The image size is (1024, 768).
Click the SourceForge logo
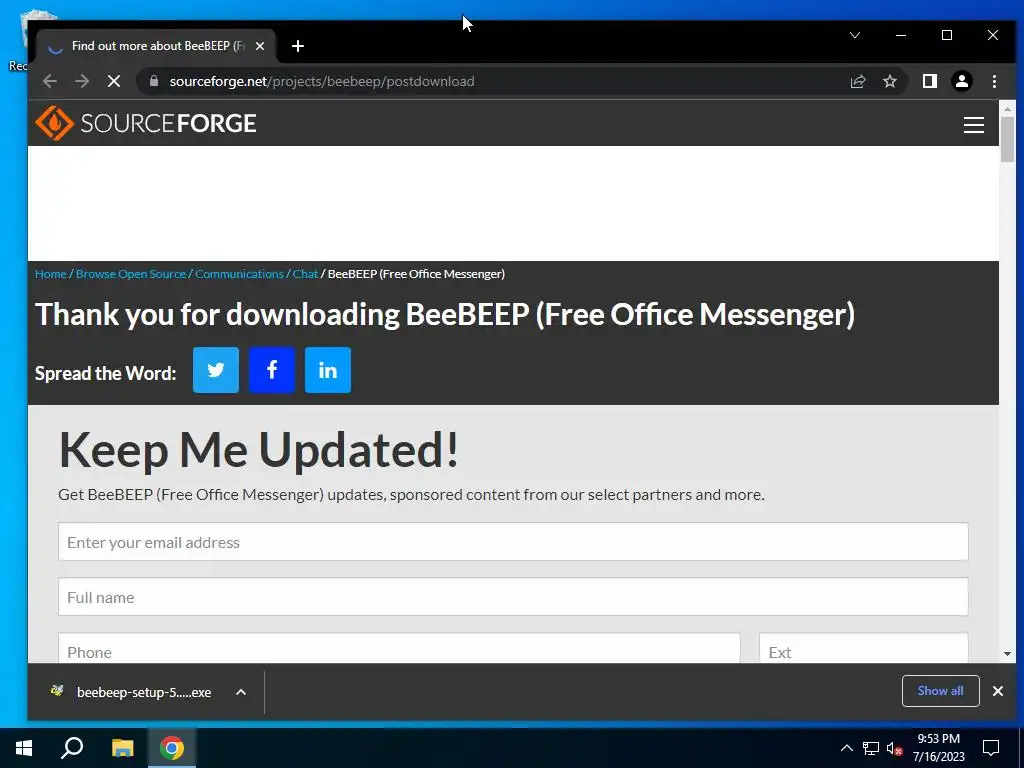146,123
